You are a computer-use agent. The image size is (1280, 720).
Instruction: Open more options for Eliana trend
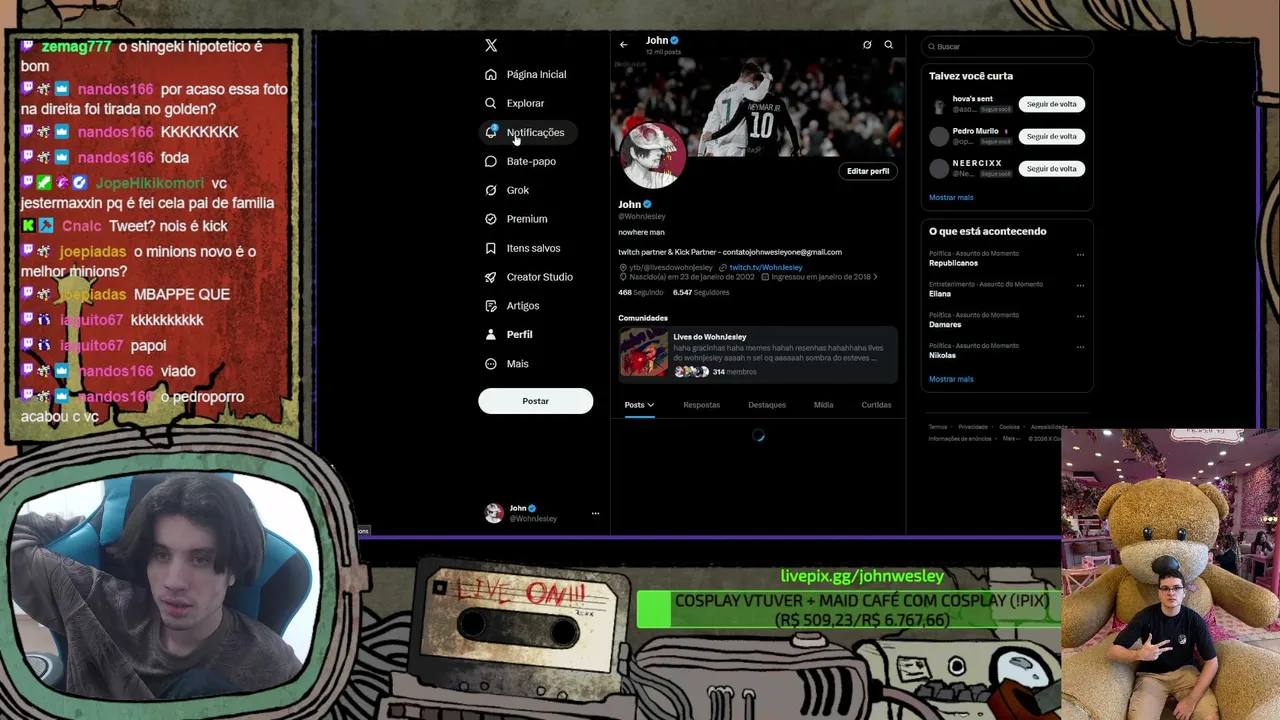(x=1080, y=286)
